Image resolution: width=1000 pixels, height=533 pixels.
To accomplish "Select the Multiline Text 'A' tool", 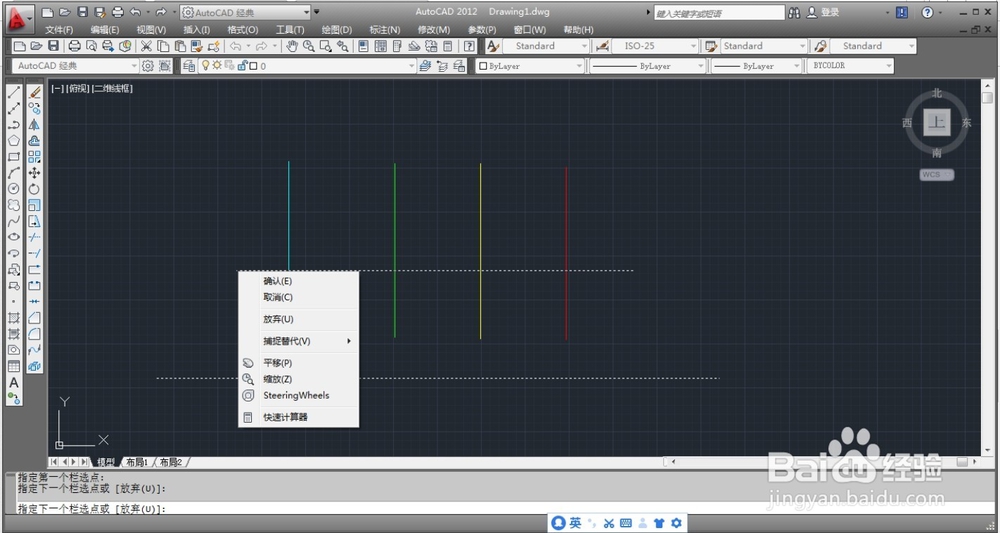I will [x=14, y=383].
